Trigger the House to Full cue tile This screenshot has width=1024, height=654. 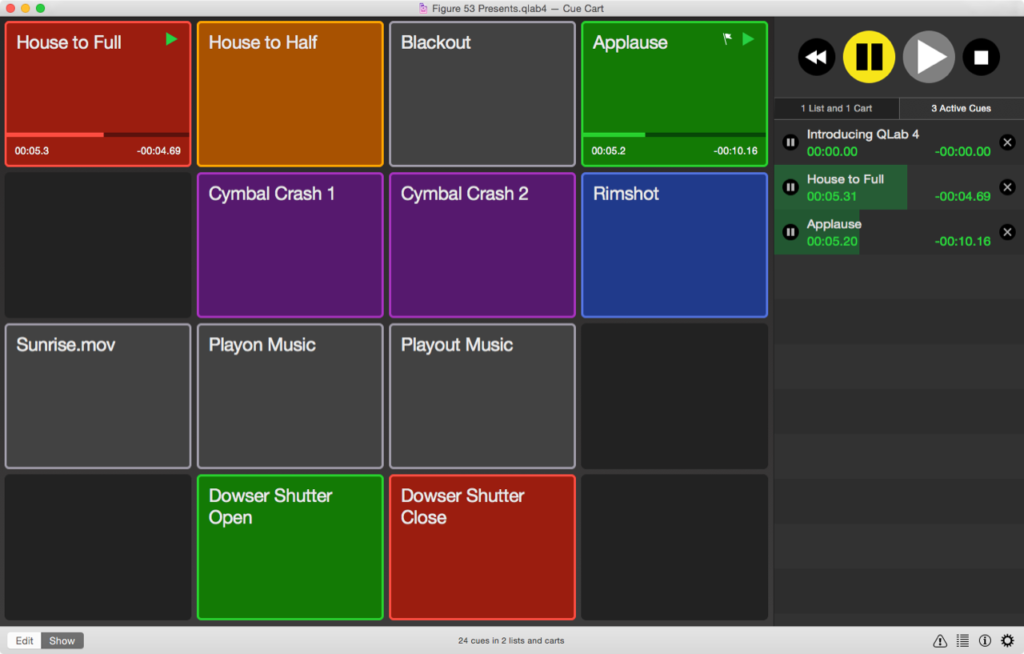point(98,94)
